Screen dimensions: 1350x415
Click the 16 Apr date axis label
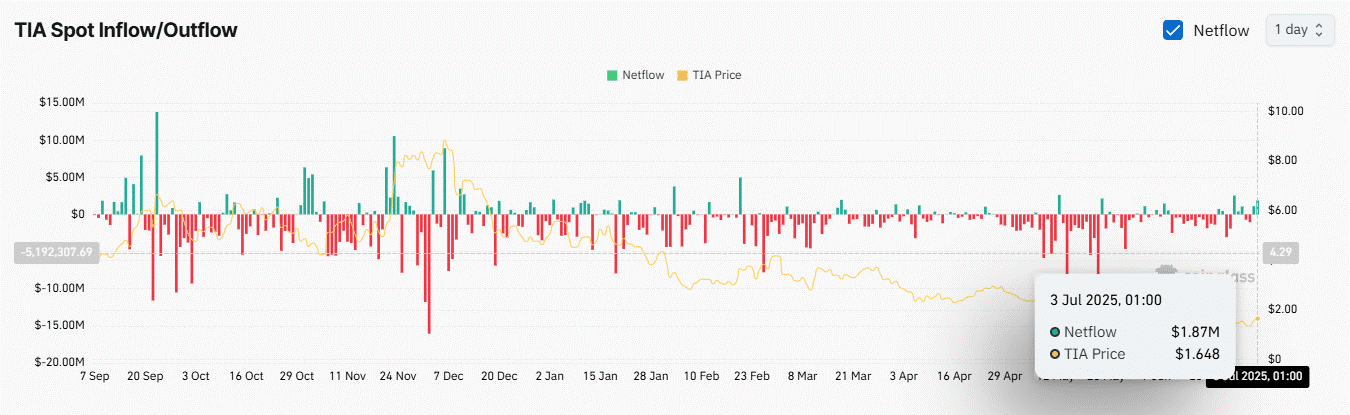tap(954, 377)
